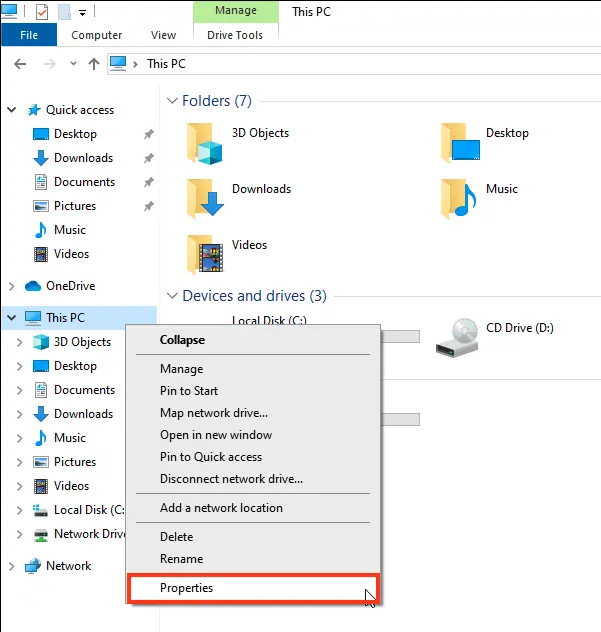Screen dimensions: 601x632
Task: Collapse the Quick access tree node
Action: 12,110
